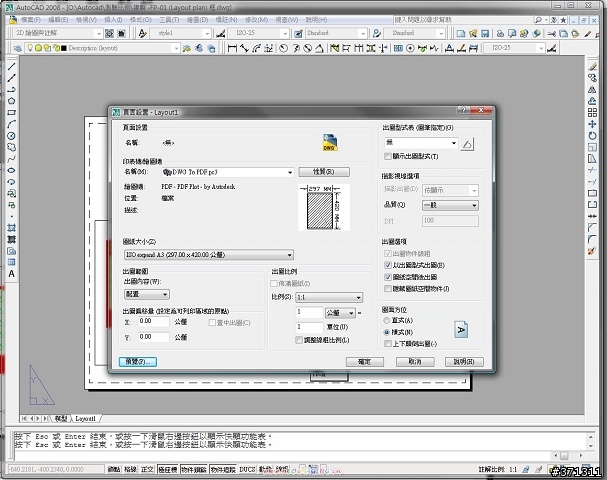Select the Arc draw tool
Image resolution: width=607 pixels, height=480 pixels.
click(x=11, y=124)
